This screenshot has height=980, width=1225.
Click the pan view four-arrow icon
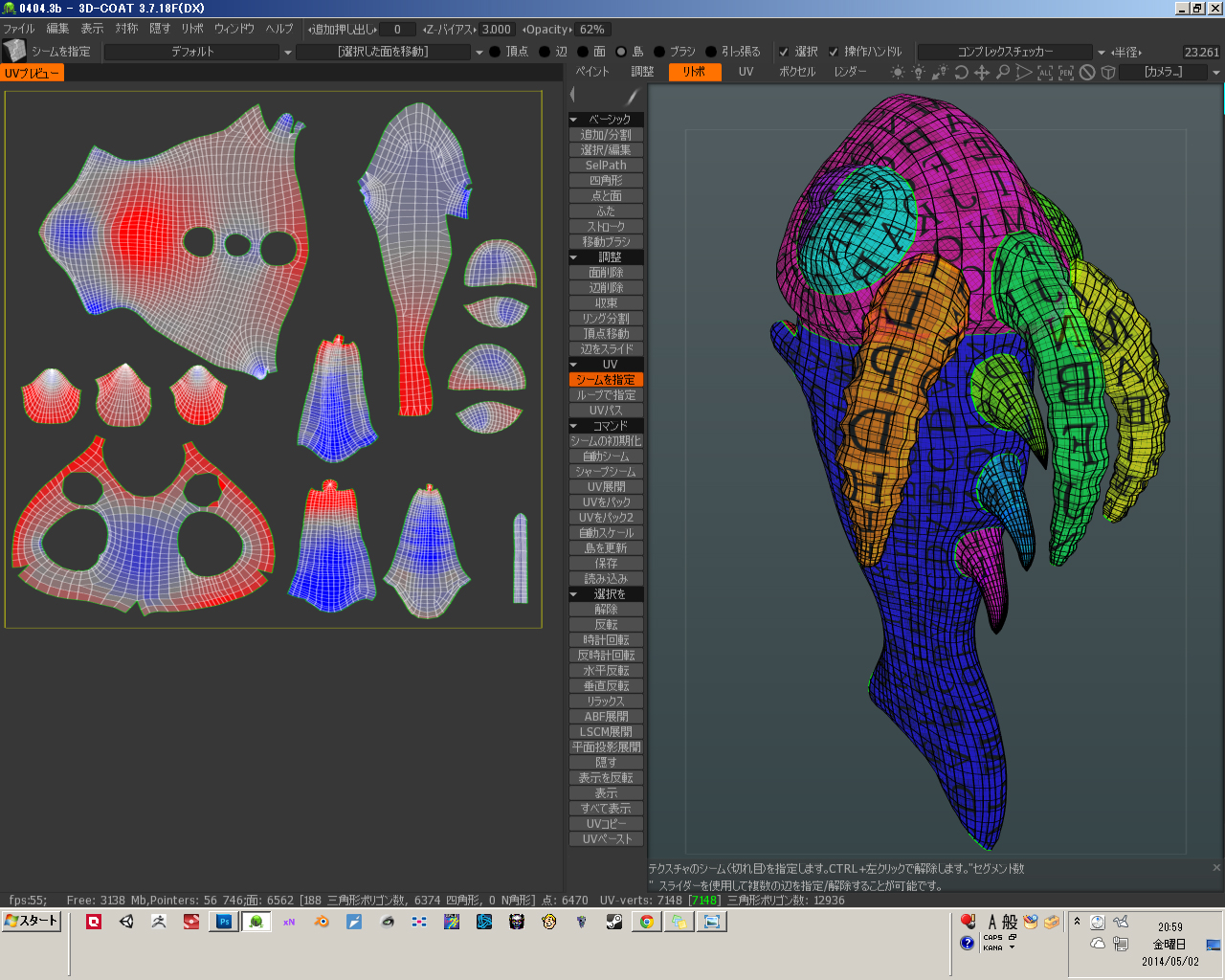(x=982, y=72)
